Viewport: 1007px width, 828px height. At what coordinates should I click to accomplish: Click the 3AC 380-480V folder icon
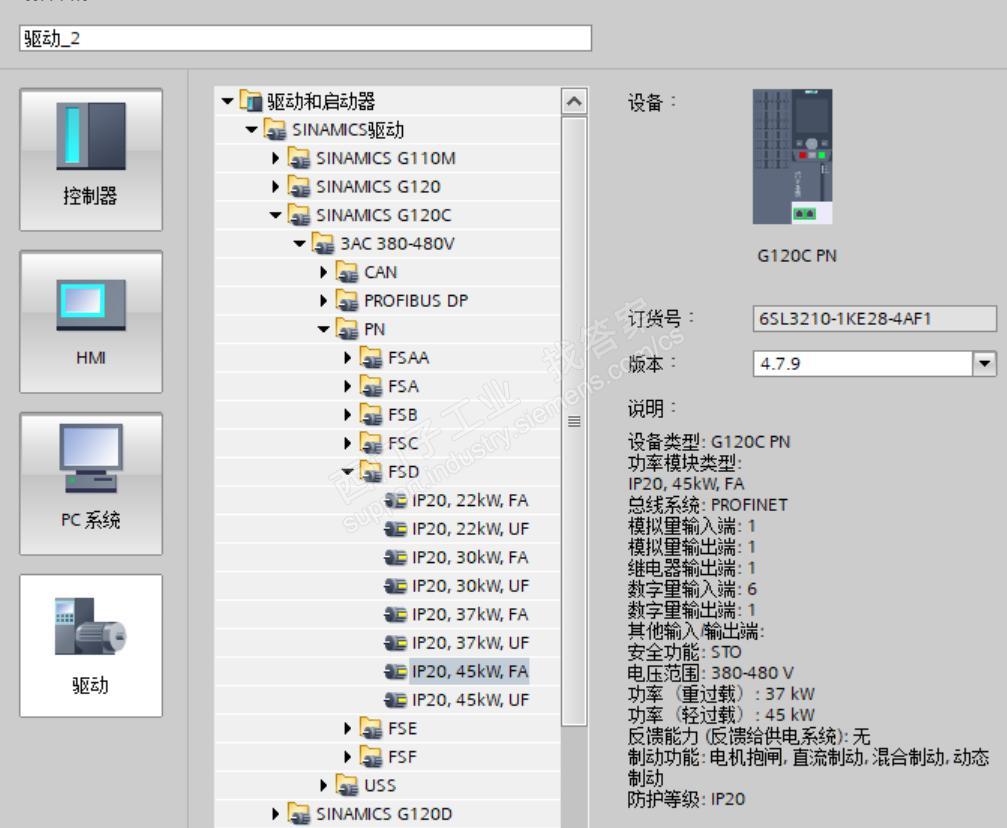click(323, 243)
